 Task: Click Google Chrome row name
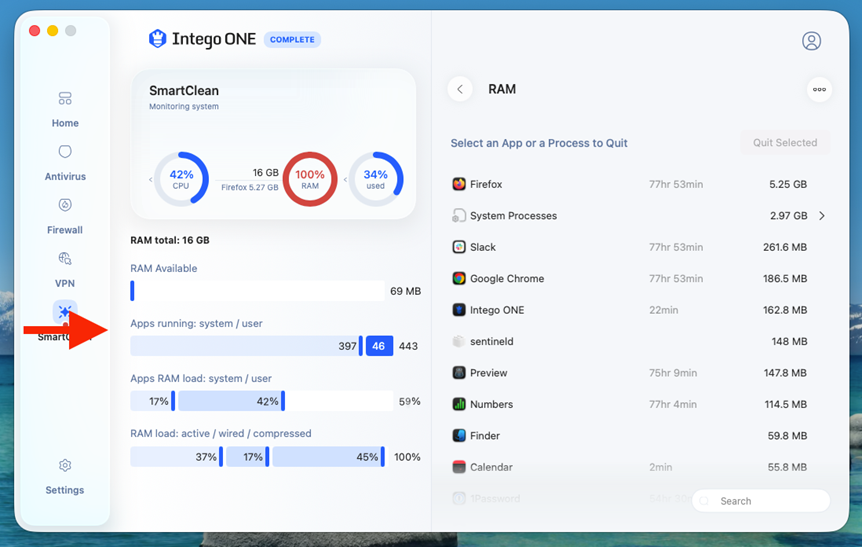[507, 278]
